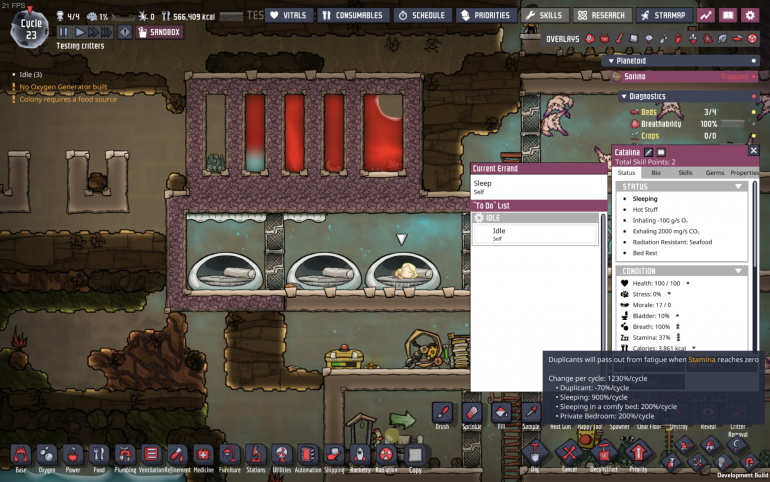
Task: Open the Ventilation build category
Action: point(151,455)
